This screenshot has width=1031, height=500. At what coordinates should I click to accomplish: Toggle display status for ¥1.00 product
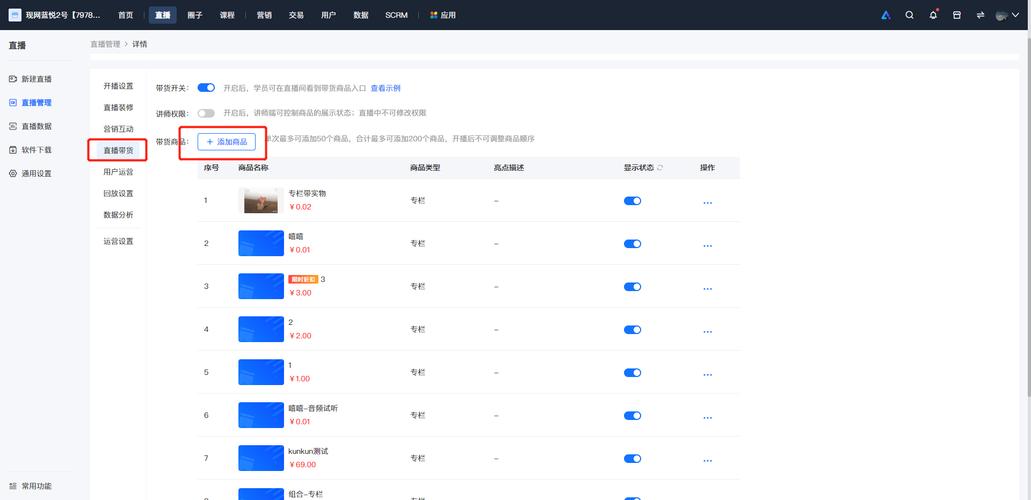point(633,372)
